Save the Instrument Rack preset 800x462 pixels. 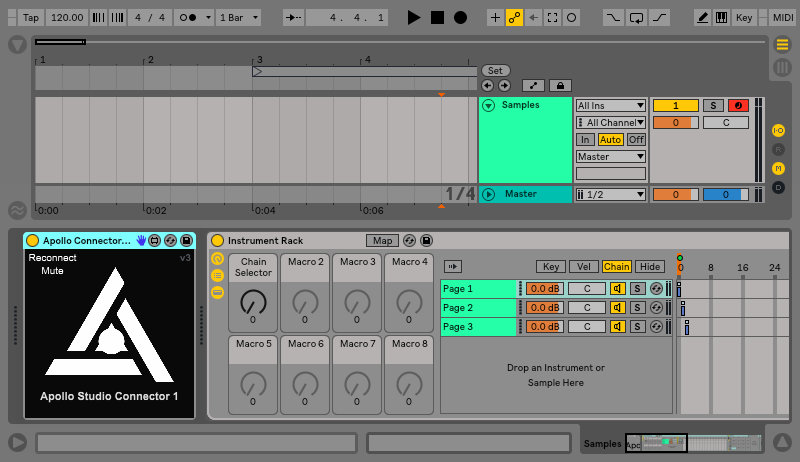pos(427,241)
